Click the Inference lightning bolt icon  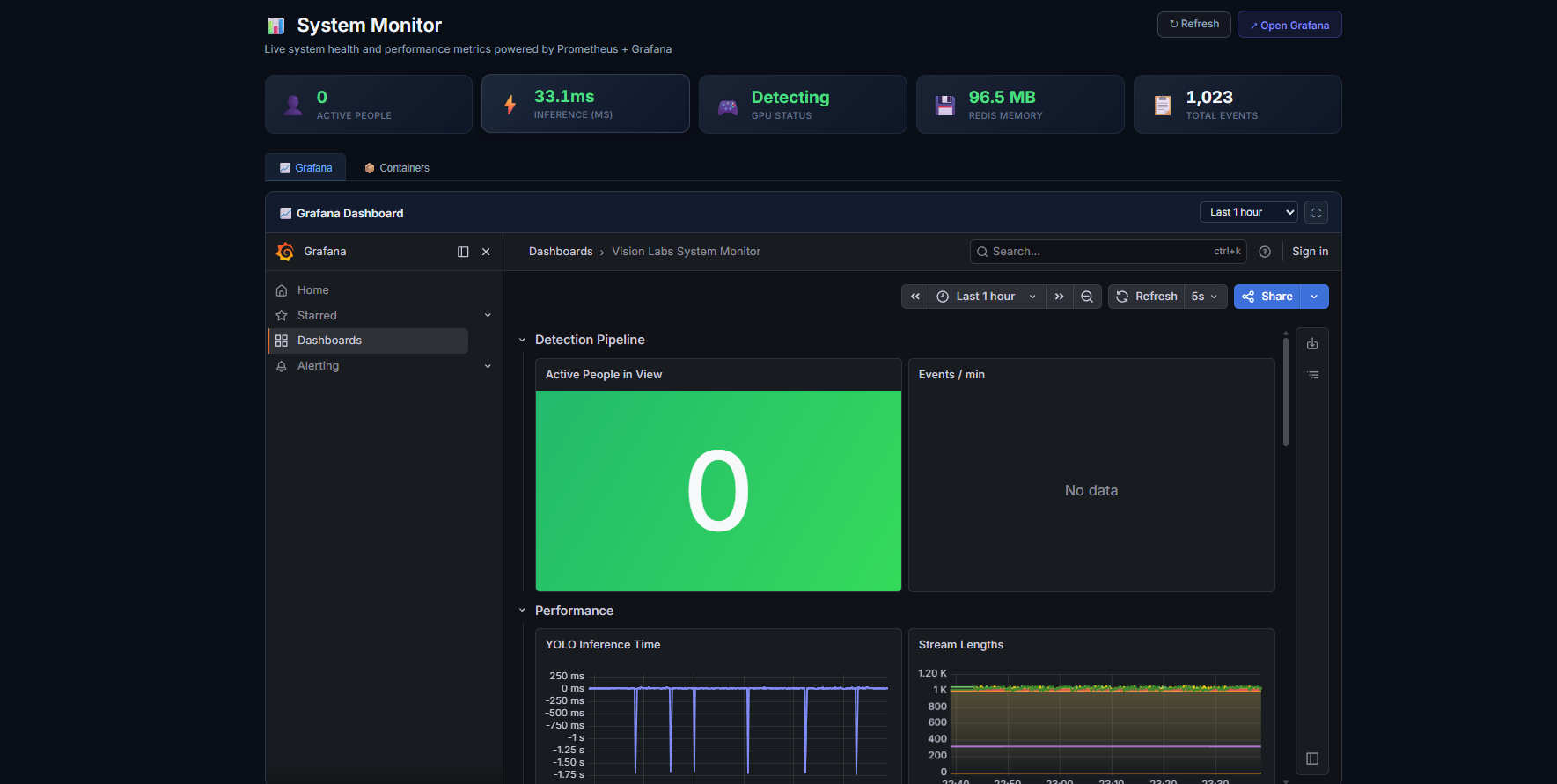(x=510, y=105)
